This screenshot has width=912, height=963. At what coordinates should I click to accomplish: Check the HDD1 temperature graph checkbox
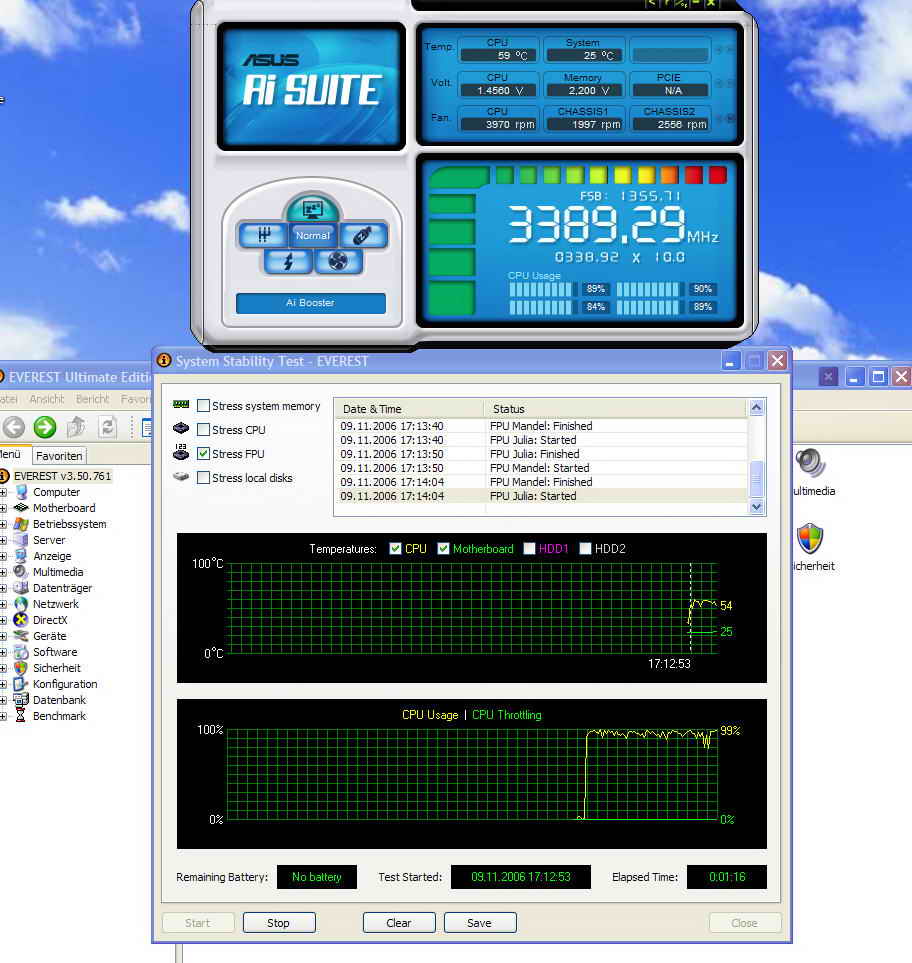pos(529,548)
